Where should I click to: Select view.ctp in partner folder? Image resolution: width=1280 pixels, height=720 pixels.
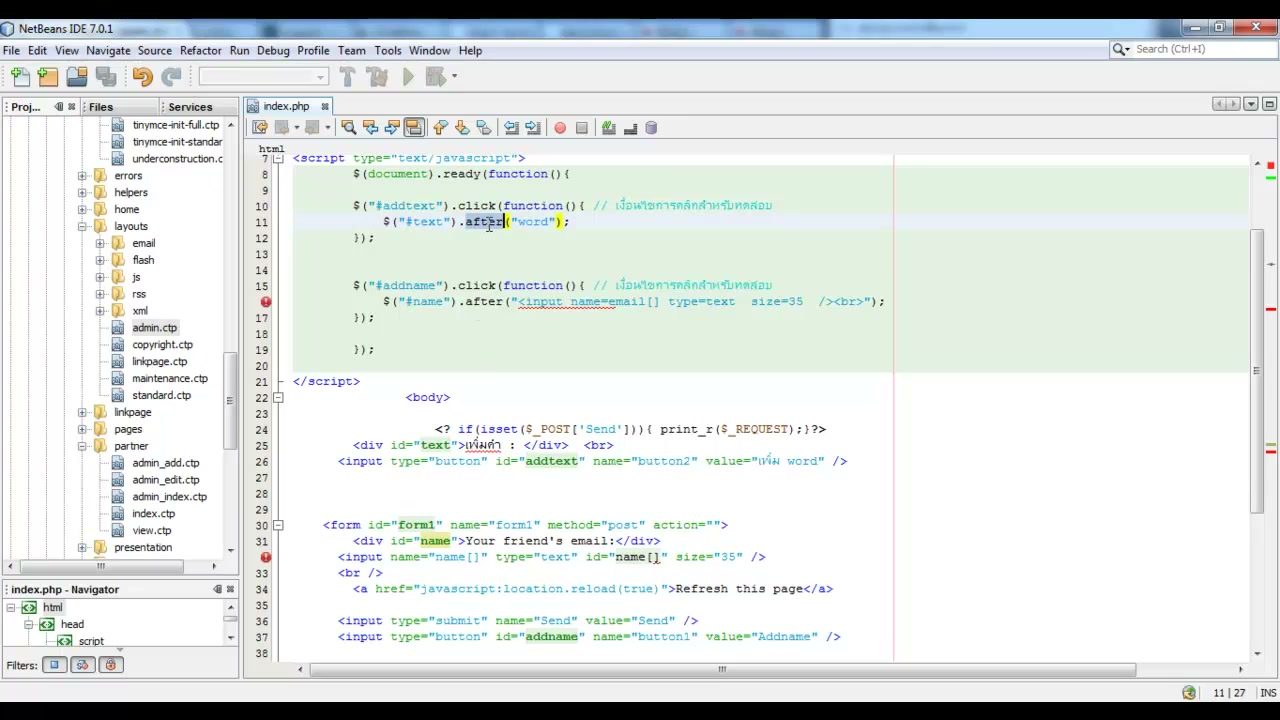pos(151,531)
